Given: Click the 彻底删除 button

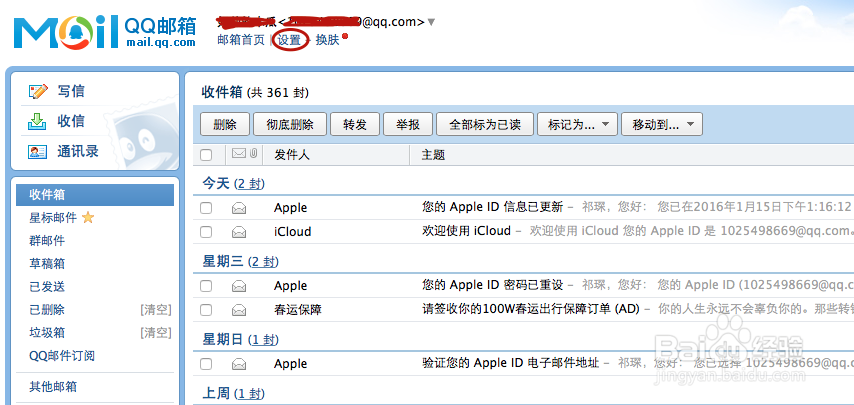Looking at the screenshot, I should point(290,124).
